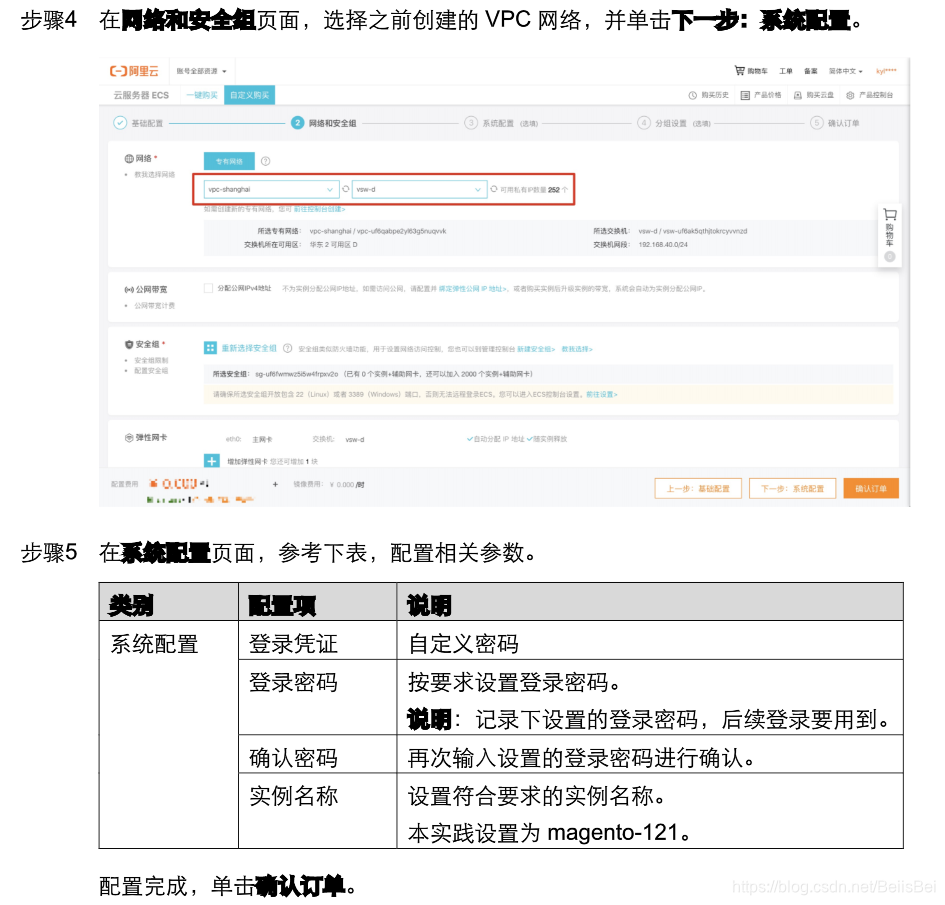Click the 重新选择安全组 grid icon
This screenshot has height=905, width=945.
(x=210, y=348)
